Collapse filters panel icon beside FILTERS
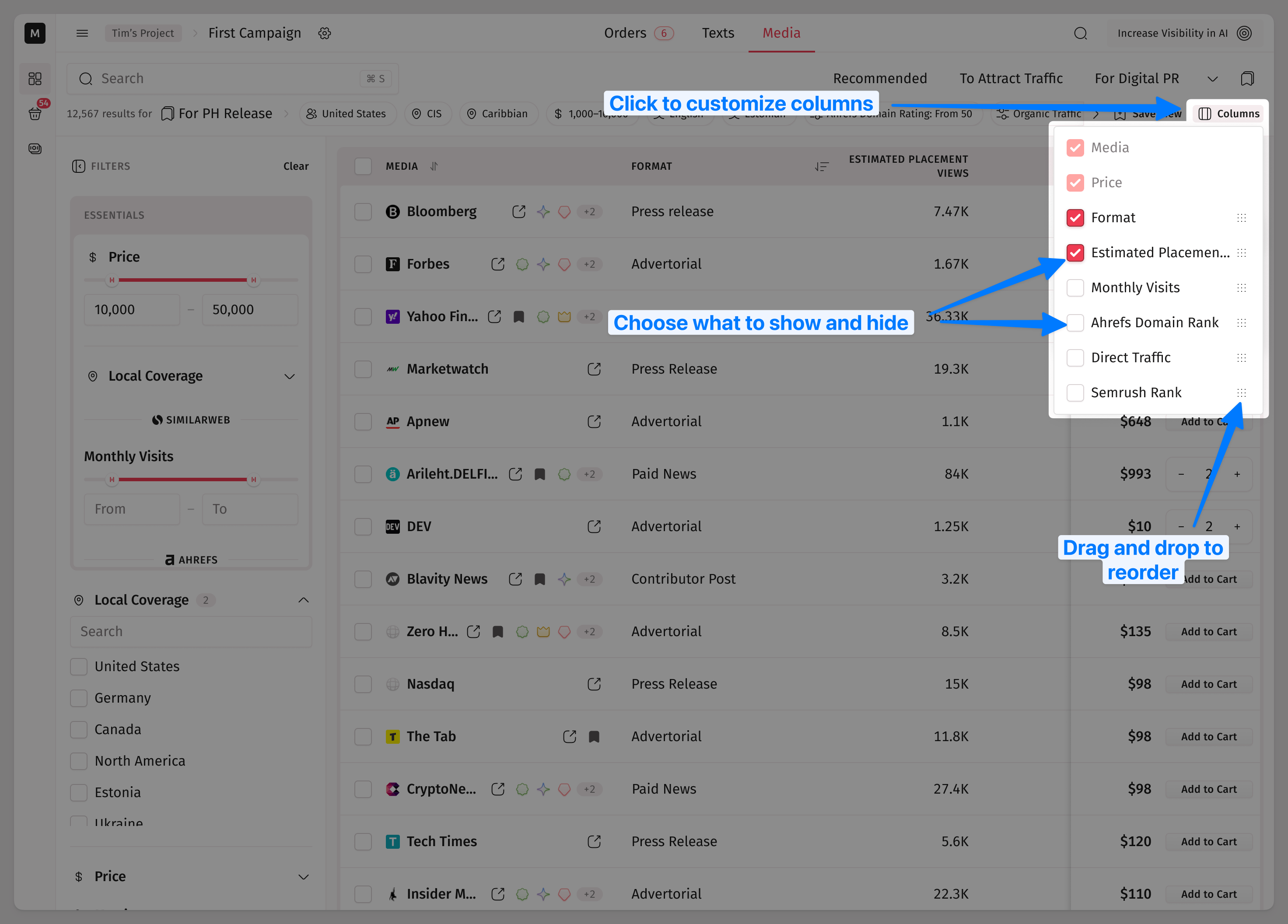This screenshot has width=1288, height=924. (x=78, y=166)
